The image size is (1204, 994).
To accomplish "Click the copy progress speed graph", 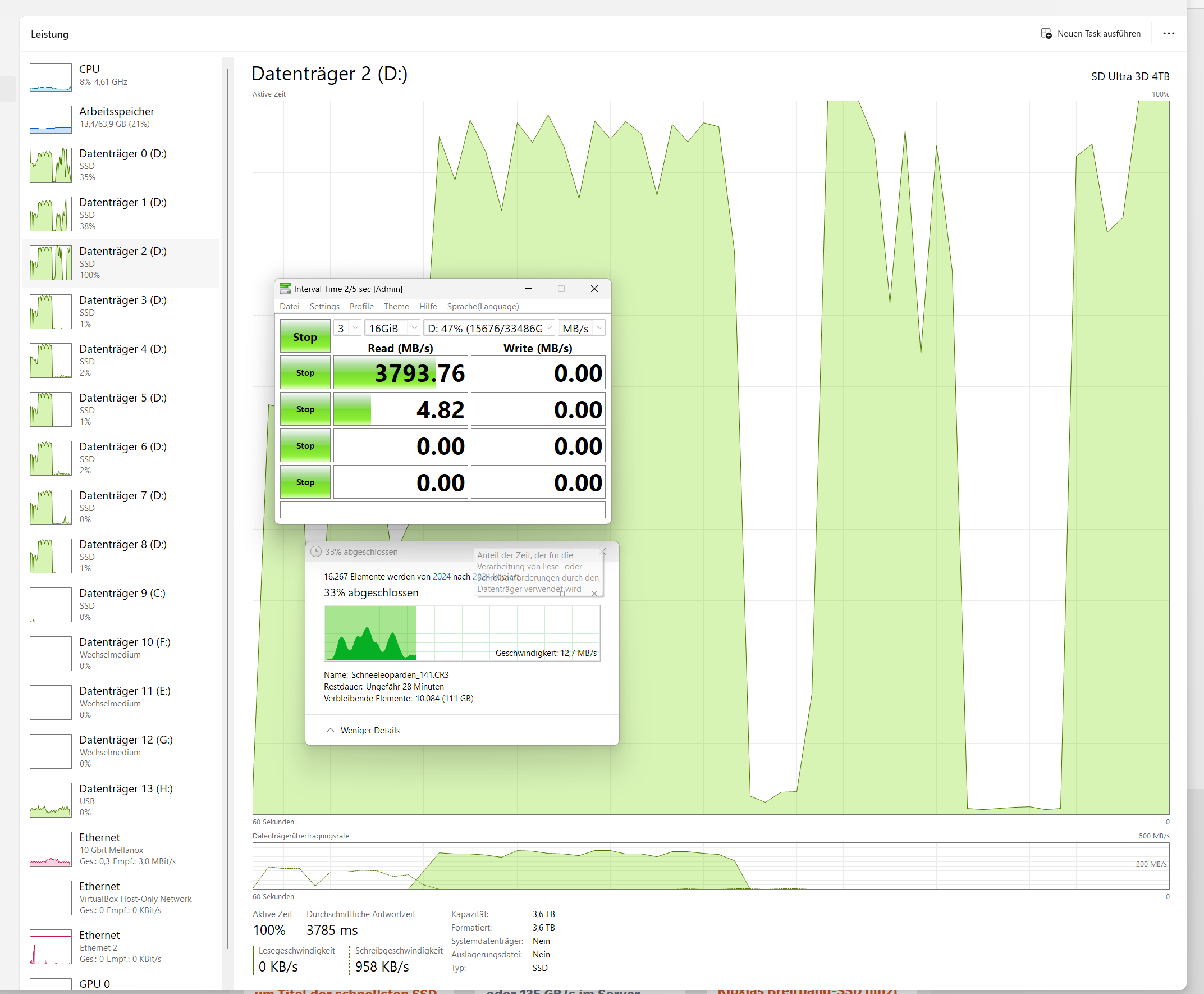I will click(x=461, y=632).
